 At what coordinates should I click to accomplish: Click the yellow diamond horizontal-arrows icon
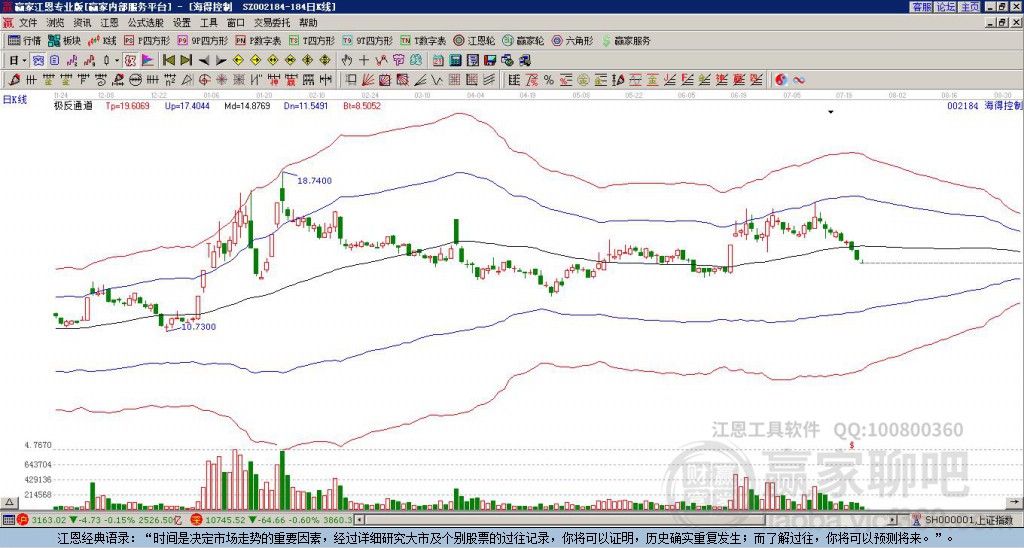coord(273,61)
